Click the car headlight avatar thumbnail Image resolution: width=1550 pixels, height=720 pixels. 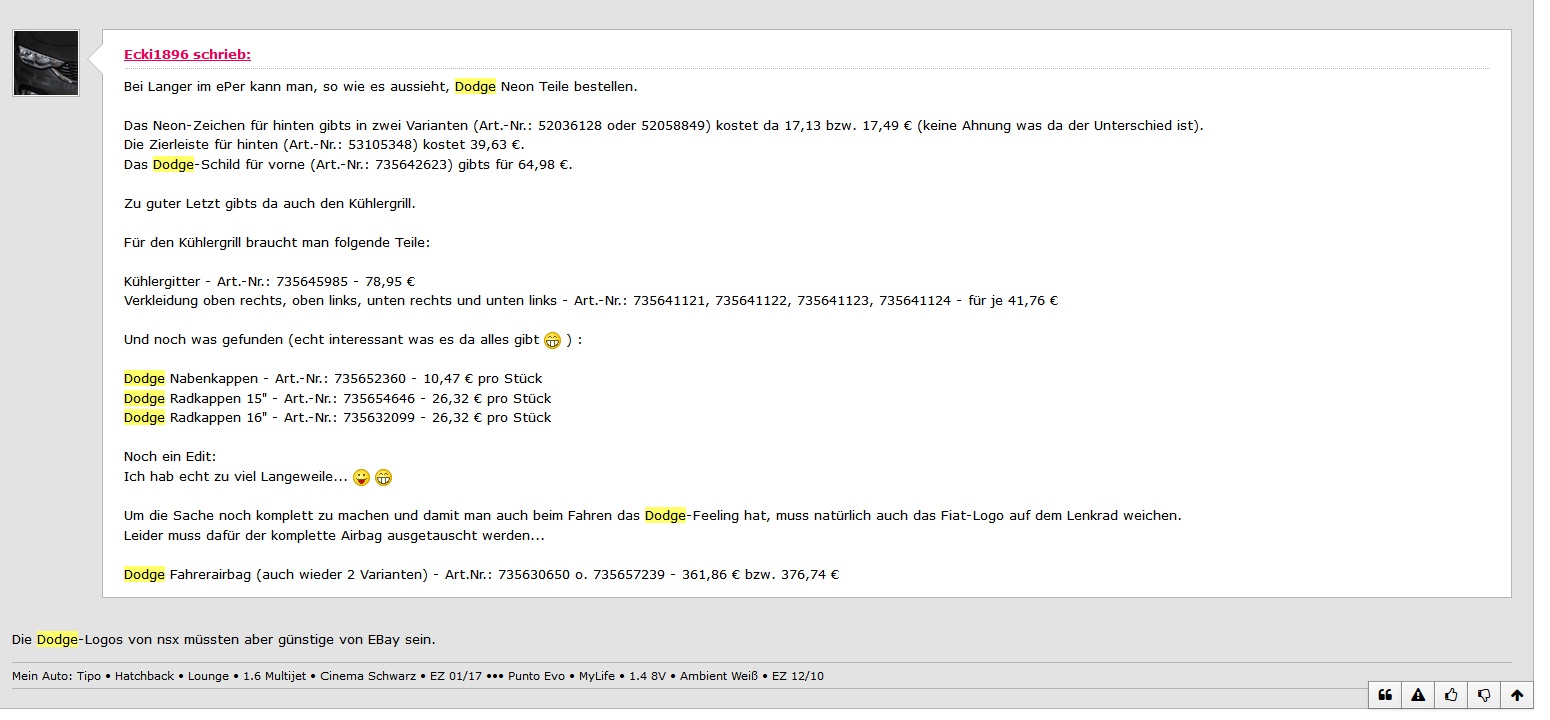pyautogui.click(x=46, y=63)
